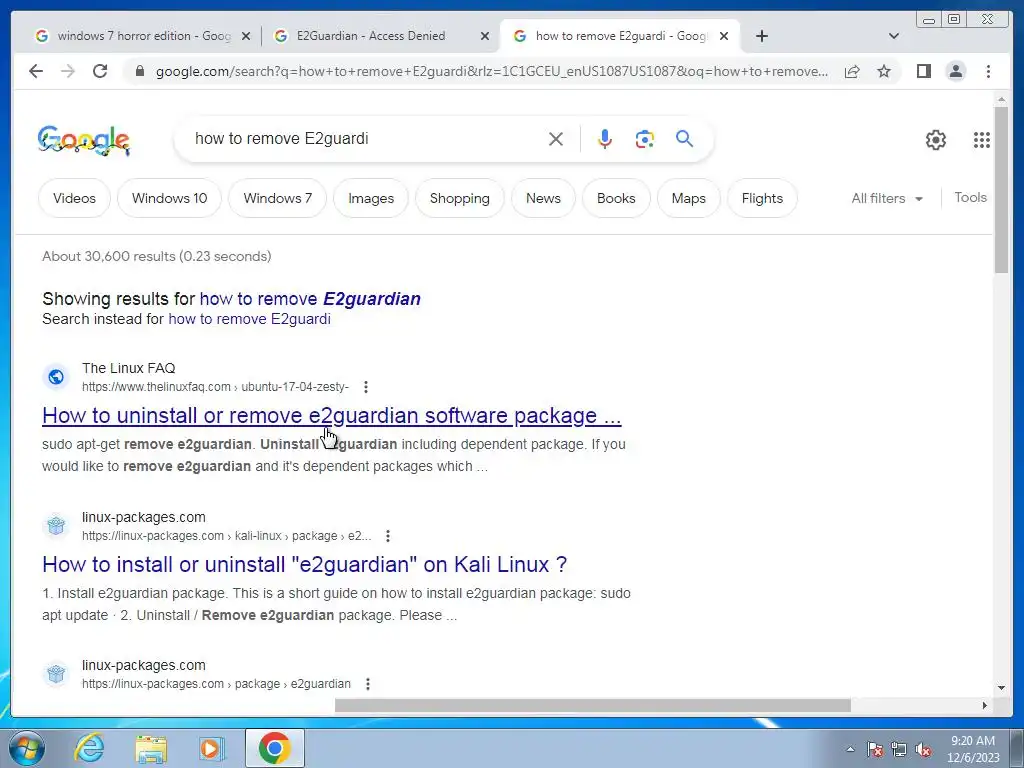Switch to Shopping results
The height and width of the screenshot is (768, 1024).
click(x=460, y=198)
